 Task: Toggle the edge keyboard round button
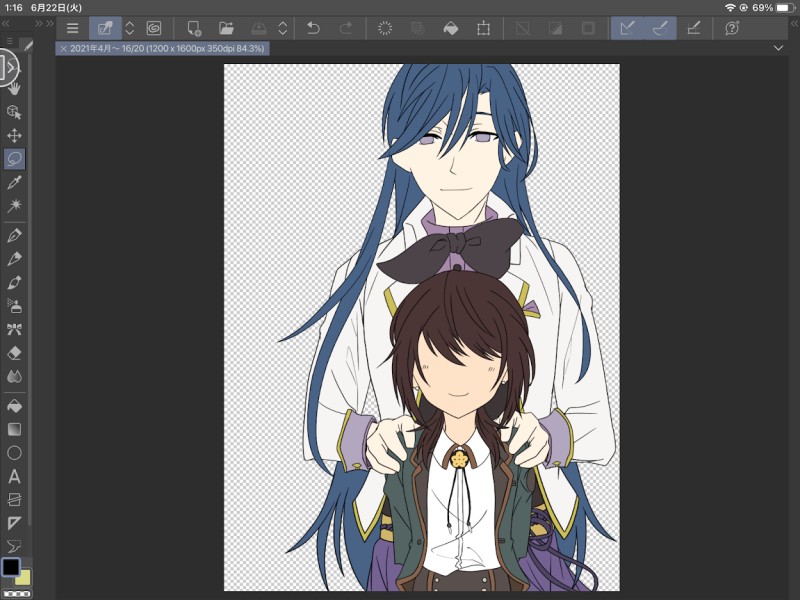tap(7, 68)
